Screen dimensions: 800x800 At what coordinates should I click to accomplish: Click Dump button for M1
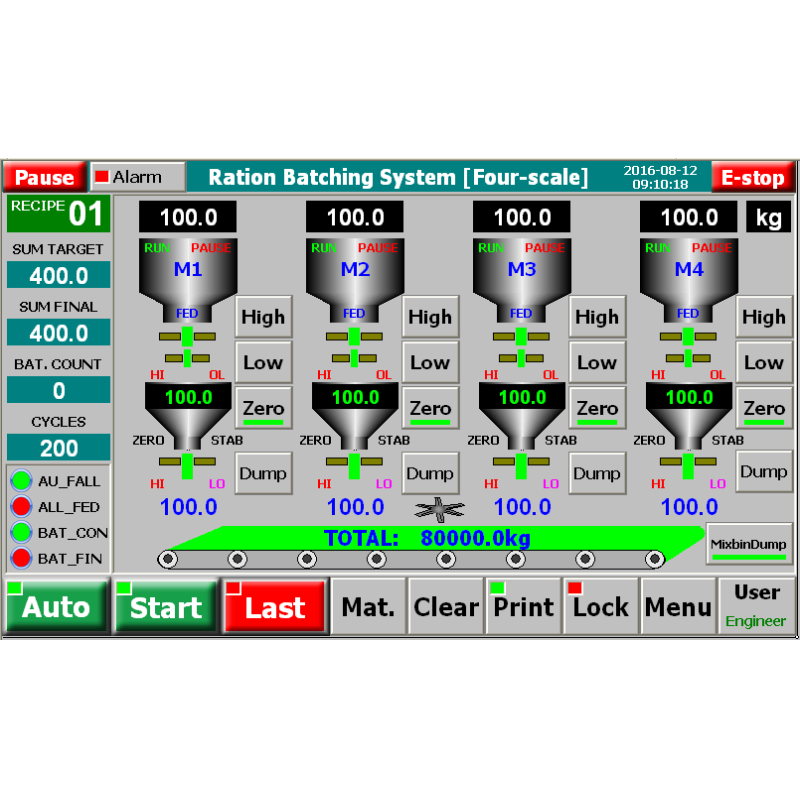263,473
